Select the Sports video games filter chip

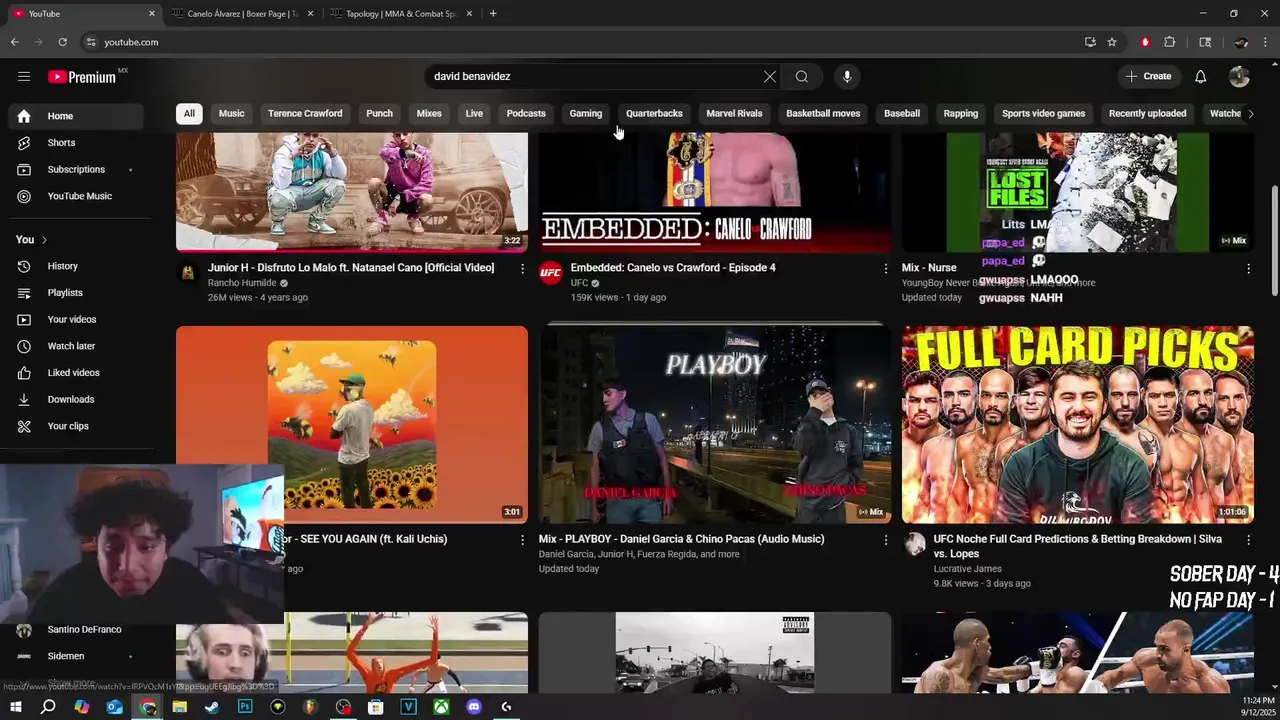(1043, 114)
